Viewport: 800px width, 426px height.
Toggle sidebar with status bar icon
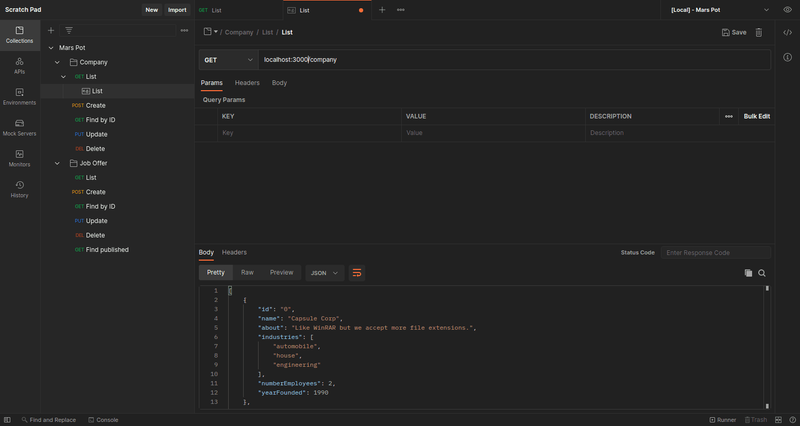point(7,420)
